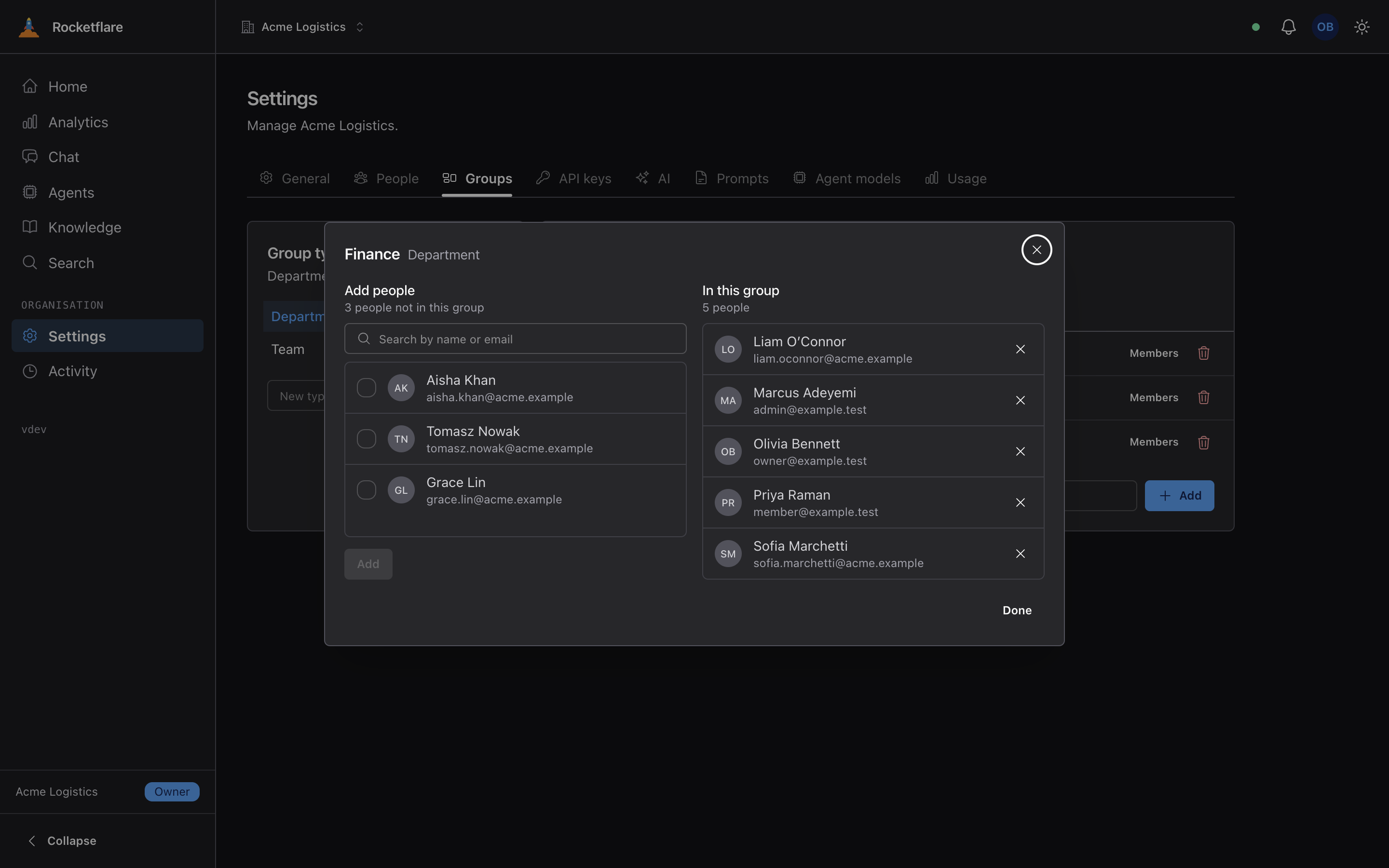
Task: Select the checkbox for Aisha Khan
Action: point(366,388)
